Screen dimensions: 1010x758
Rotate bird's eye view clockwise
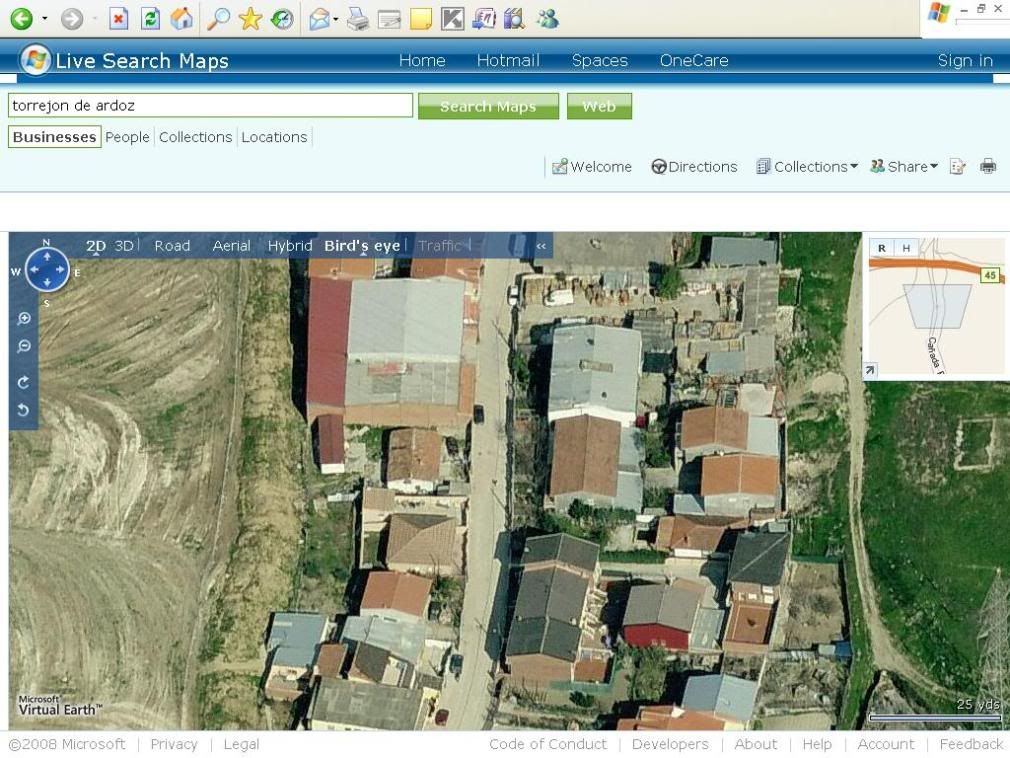coord(24,382)
